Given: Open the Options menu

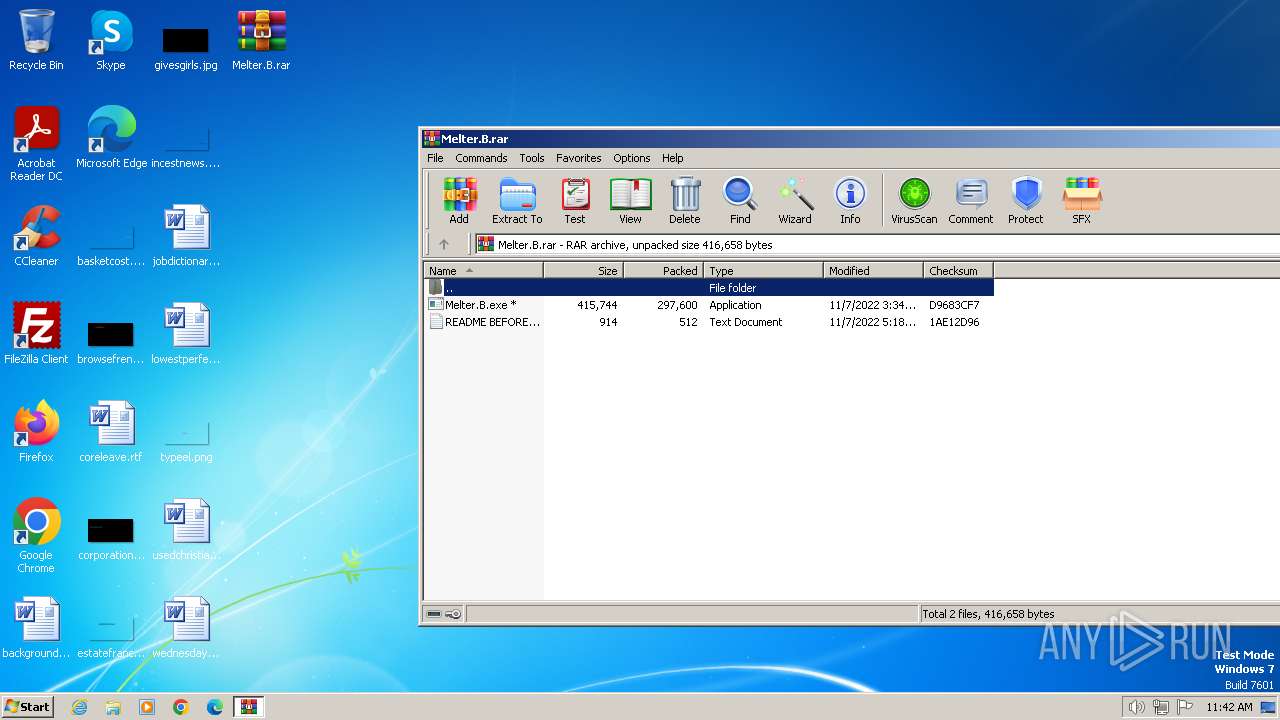Looking at the screenshot, I should point(632,158).
